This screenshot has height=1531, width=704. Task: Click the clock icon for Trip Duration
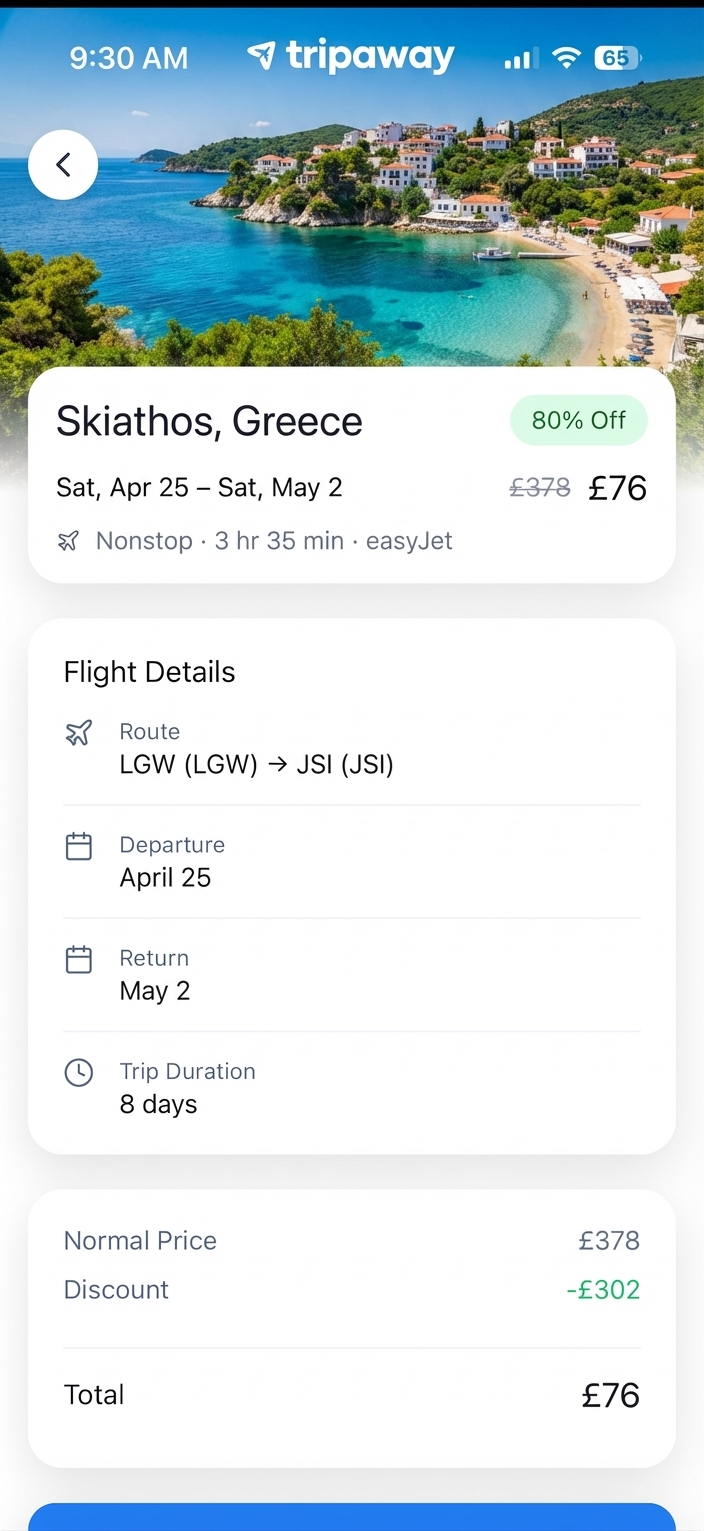click(x=78, y=1073)
